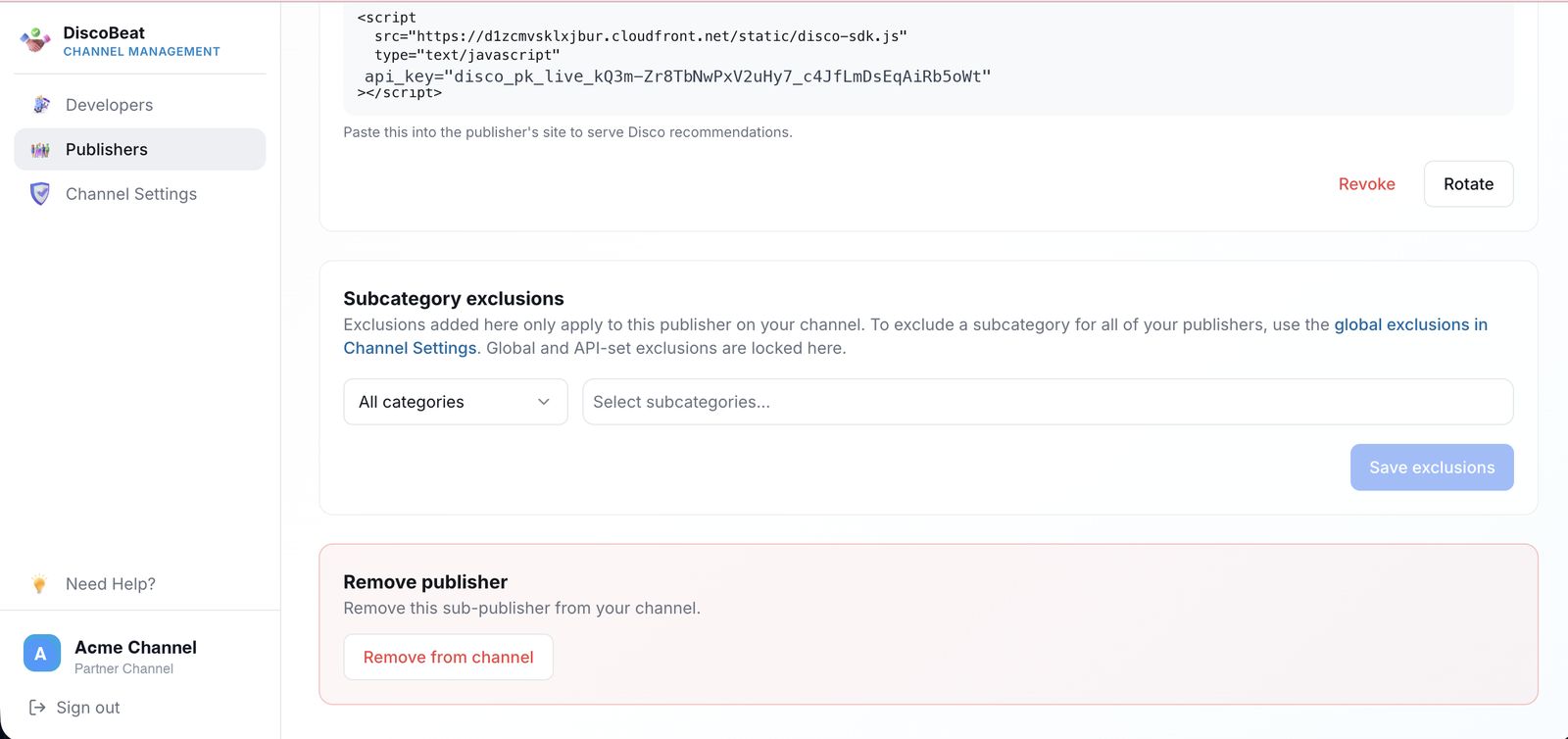Click the Publishers sidebar icon
This screenshot has height=739, width=1568.
[x=40, y=150]
